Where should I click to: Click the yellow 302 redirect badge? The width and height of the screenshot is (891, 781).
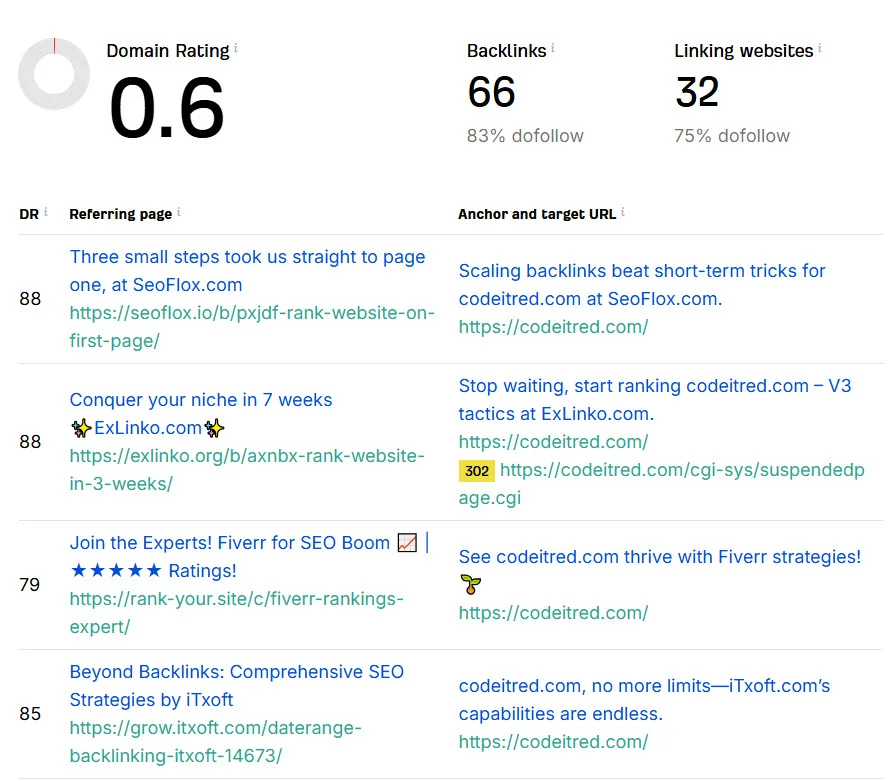click(476, 471)
